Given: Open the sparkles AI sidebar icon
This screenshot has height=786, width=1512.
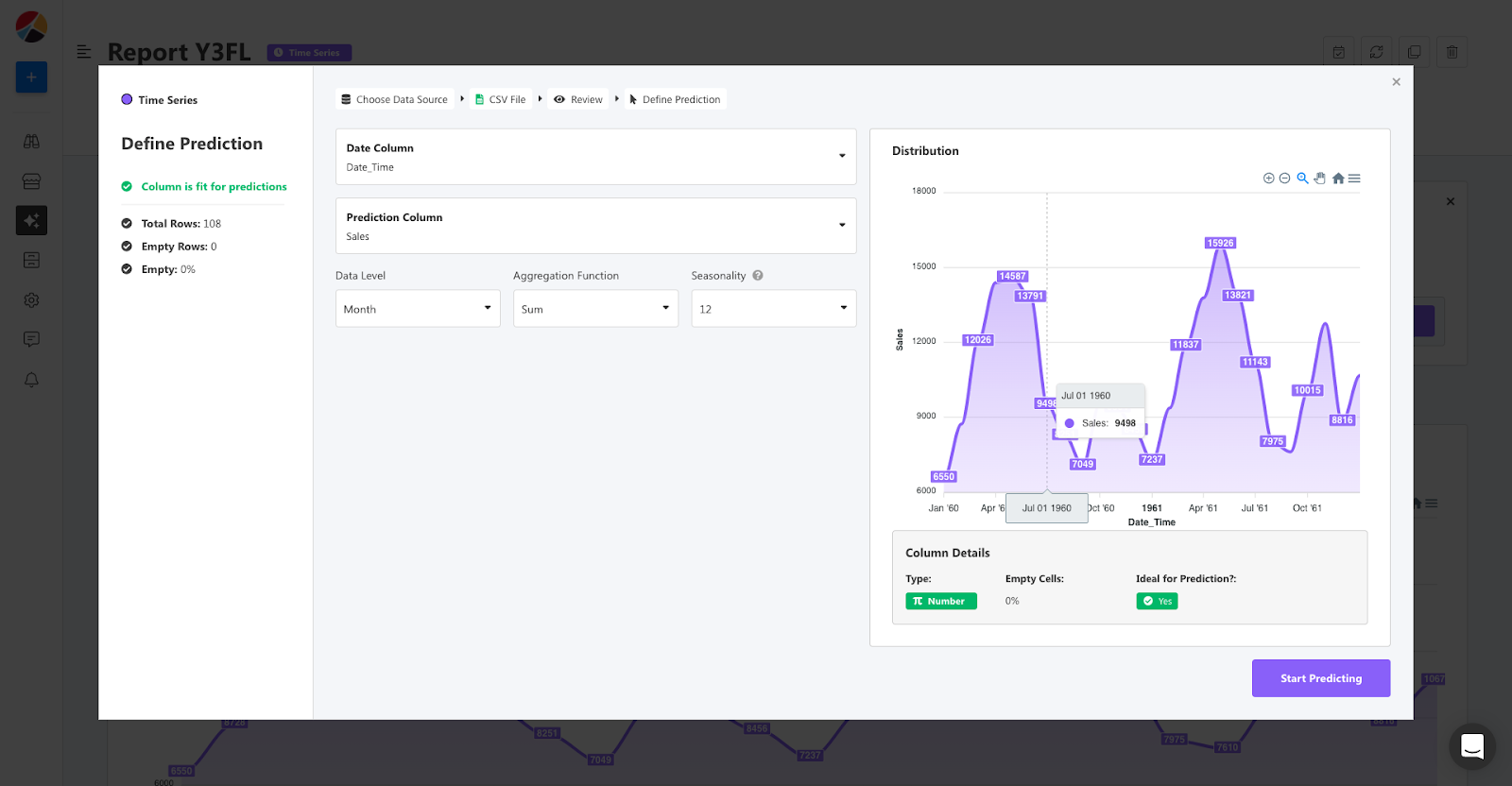Looking at the screenshot, I should point(31,220).
